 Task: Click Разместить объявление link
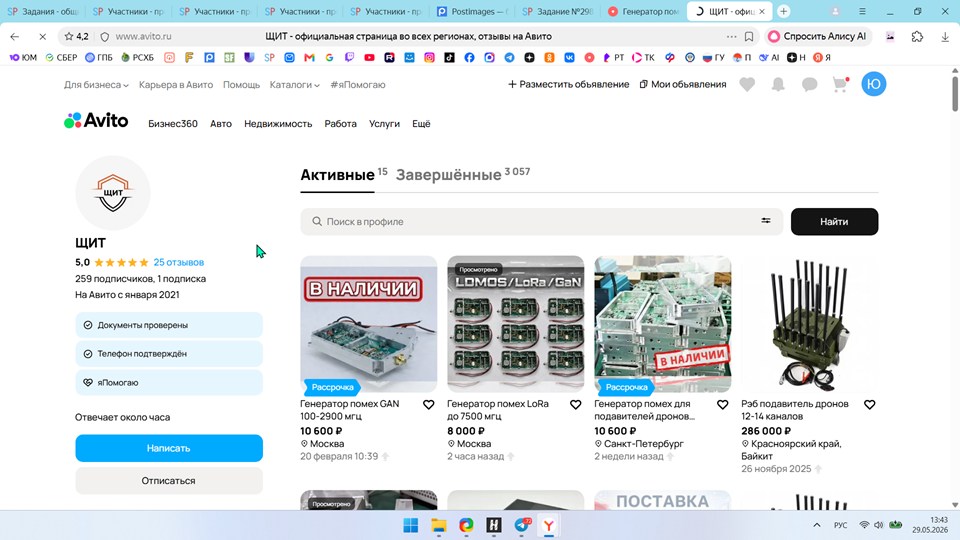(569, 84)
